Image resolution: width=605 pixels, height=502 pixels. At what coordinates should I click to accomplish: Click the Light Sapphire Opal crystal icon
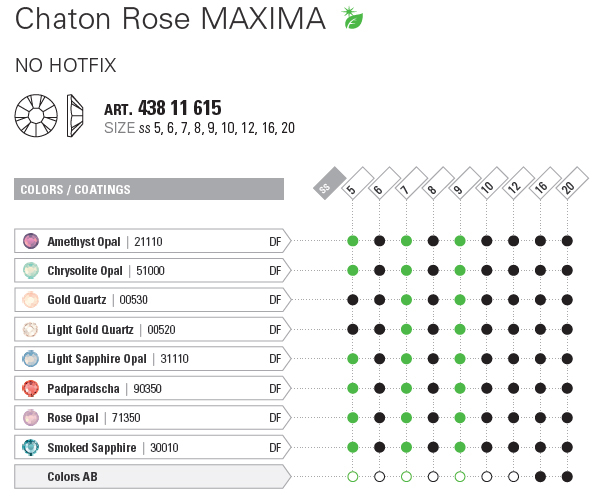pyautogui.click(x=30, y=358)
